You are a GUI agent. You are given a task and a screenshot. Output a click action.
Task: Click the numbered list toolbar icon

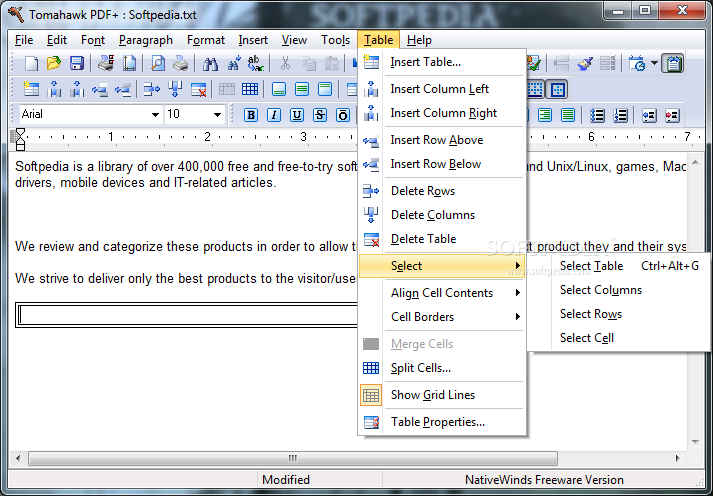[x=620, y=115]
